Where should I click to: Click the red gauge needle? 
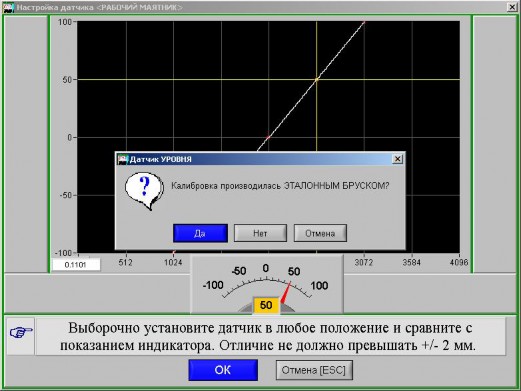tap(286, 293)
